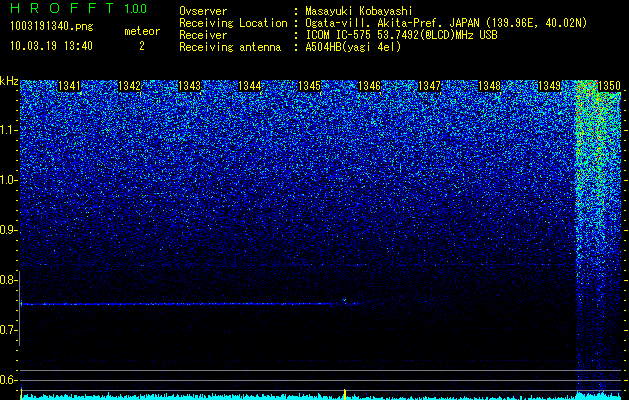The width and height of the screenshot is (629, 400).
Task: Click the cyan signal level strip at bottom
Action: pyautogui.click(x=321, y=396)
